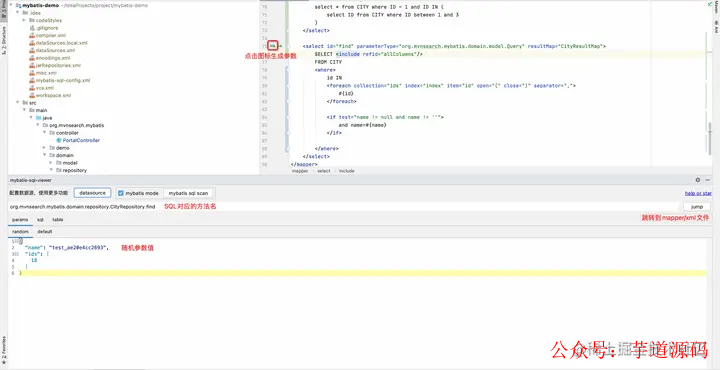Screen dimensions: 720x370
Task: Open the Maven tool window tab
Action: (716, 7)
